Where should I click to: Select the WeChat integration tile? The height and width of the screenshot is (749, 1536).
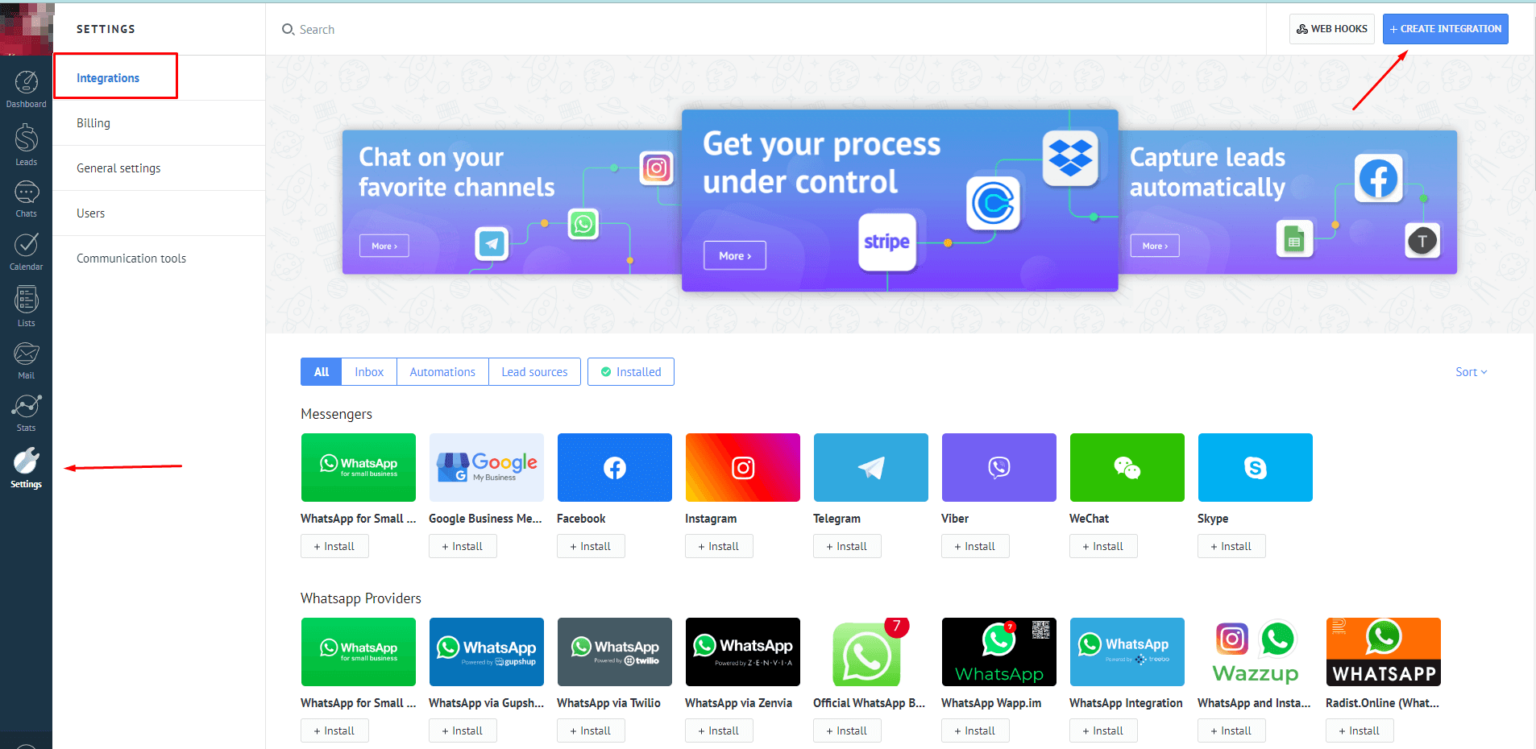[1126, 467]
